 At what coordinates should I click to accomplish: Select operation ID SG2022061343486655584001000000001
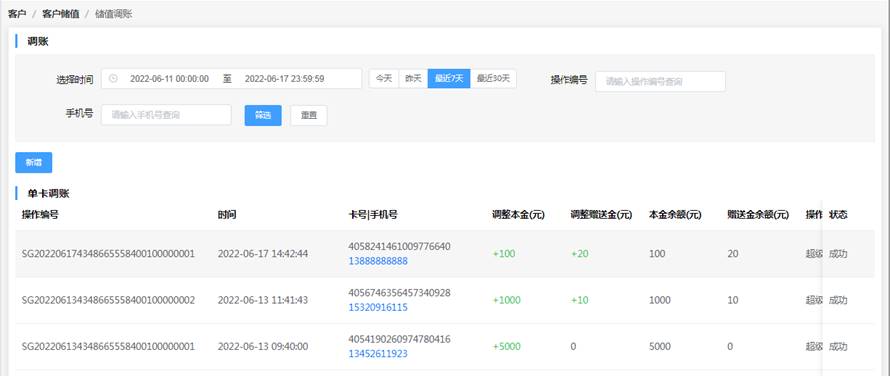coord(108,346)
